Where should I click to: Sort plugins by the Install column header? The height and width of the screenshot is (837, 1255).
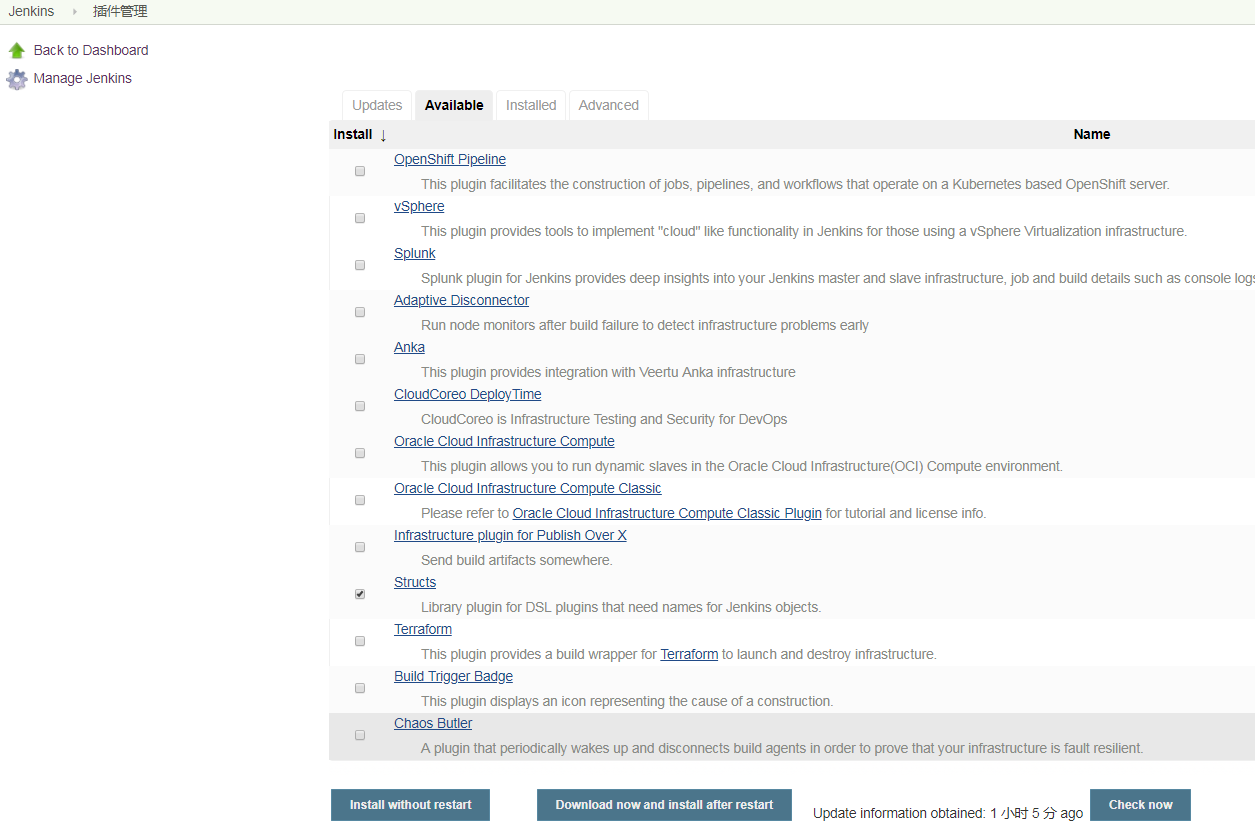(352, 134)
